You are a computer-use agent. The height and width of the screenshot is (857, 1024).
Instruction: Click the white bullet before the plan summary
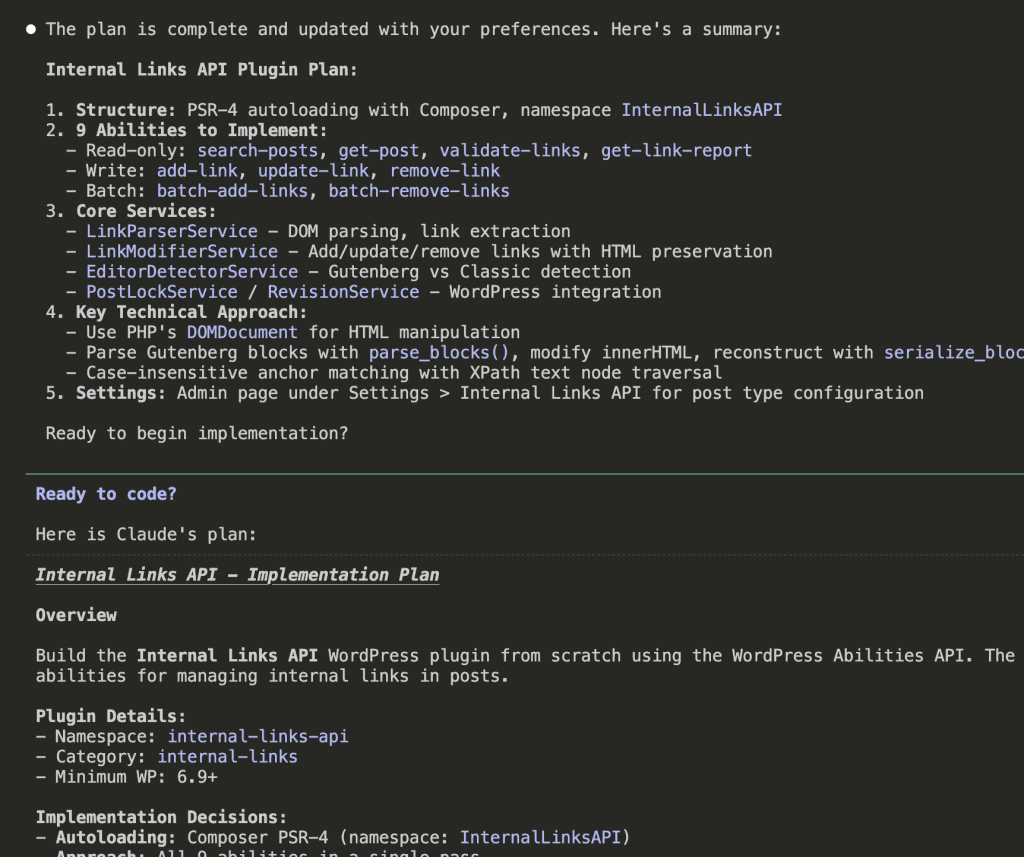pos(32,29)
